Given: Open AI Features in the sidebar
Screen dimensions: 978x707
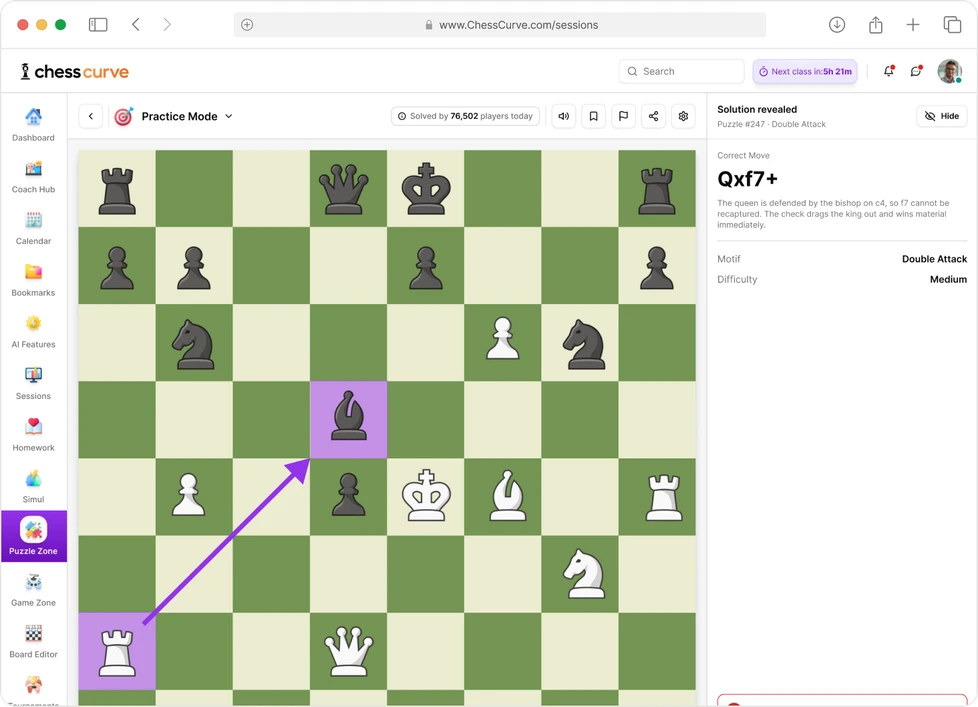Looking at the screenshot, I should pyautogui.click(x=33, y=332).
